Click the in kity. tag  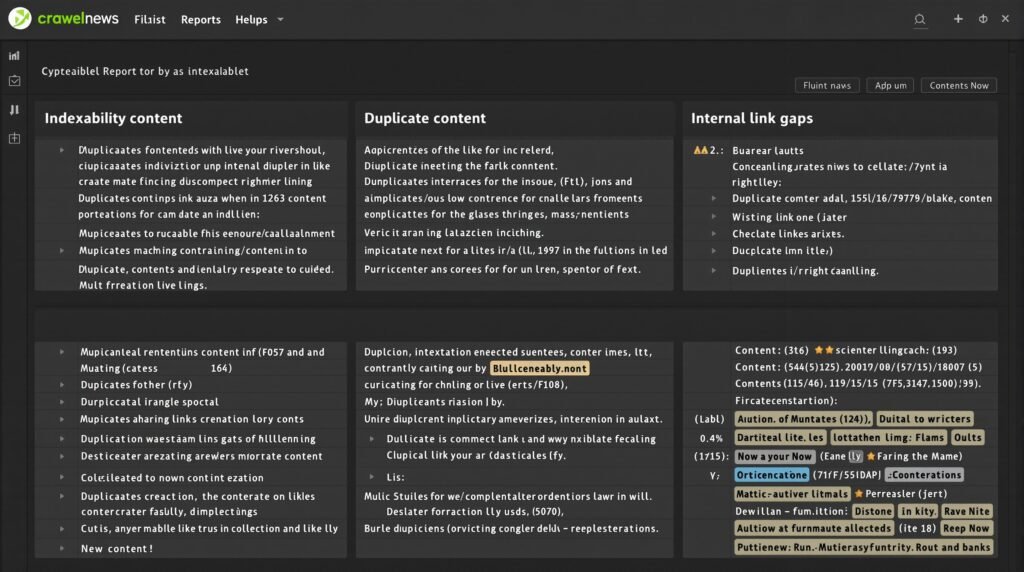pyautogui.click(x=918, y=511)
